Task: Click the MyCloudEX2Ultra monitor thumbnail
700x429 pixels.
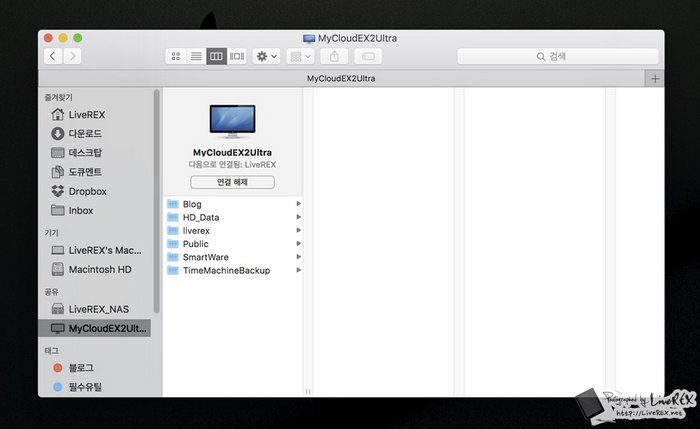Action: (x=233, y=120)
